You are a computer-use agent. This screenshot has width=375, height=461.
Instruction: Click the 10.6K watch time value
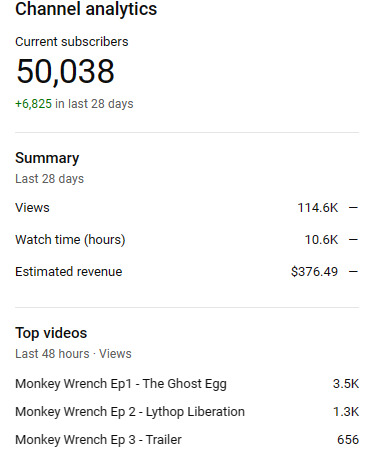coord(321,240)
